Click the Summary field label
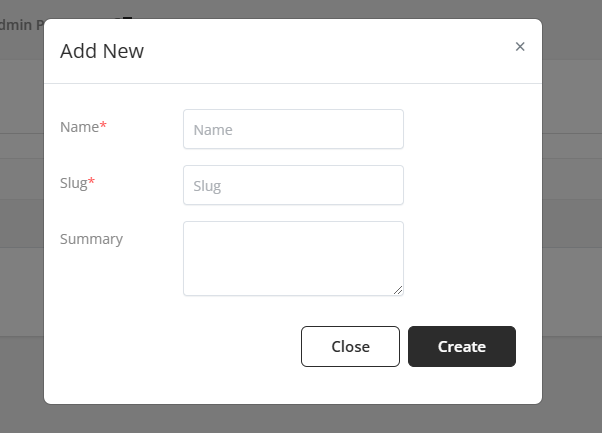 click(91, 239)
